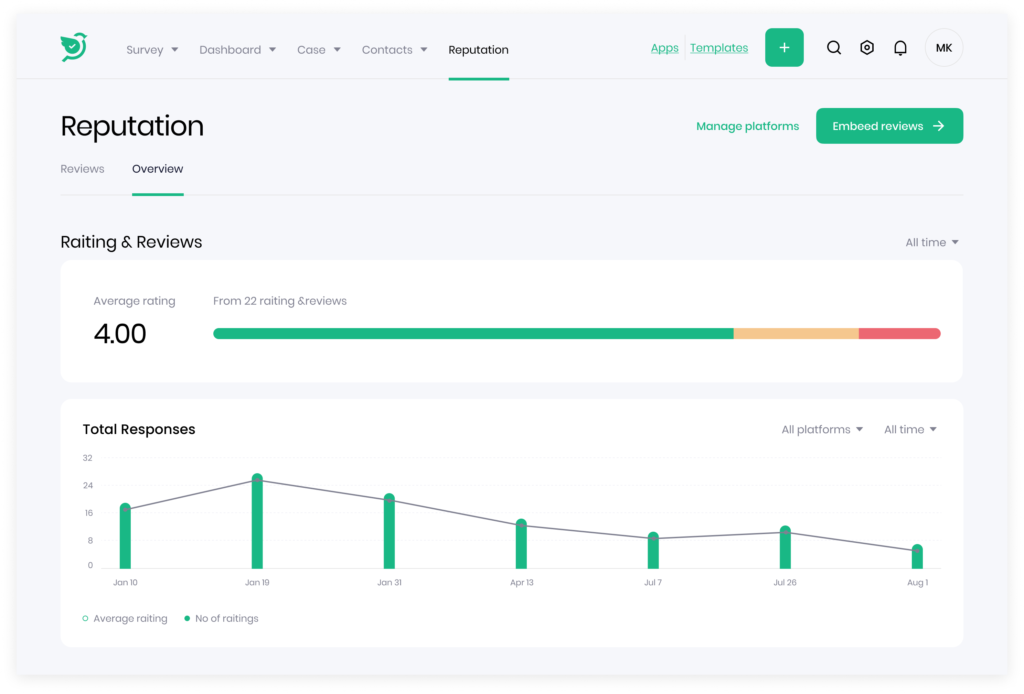Click the hexagon settings icon

click(867, 47)
